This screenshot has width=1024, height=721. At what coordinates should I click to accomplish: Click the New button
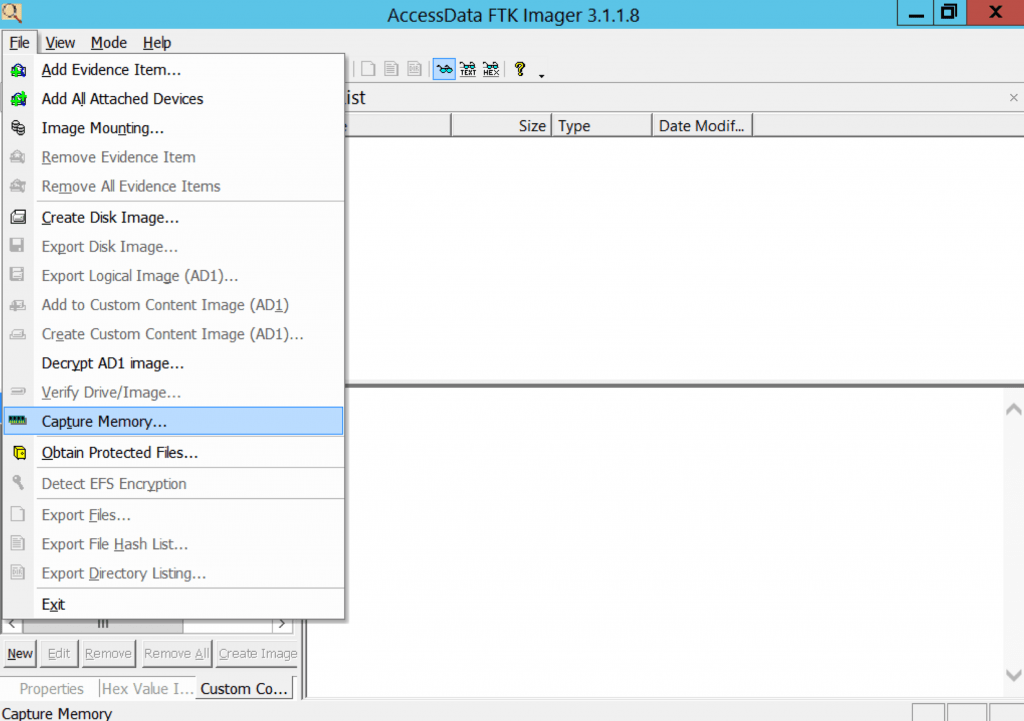[x=20, y=654]
